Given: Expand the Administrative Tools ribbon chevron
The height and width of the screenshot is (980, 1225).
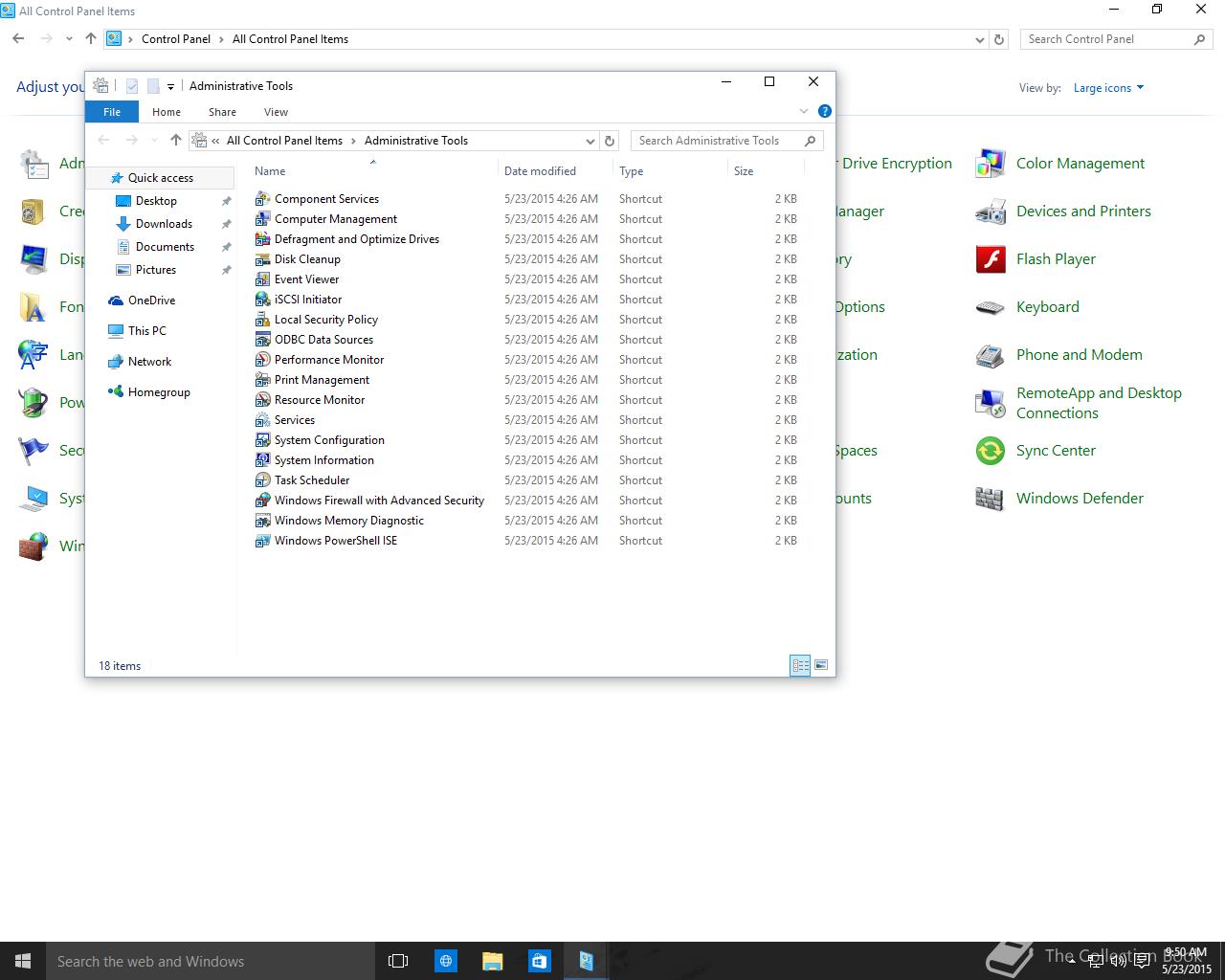Looking at the screenshot, I should [804, 111].
